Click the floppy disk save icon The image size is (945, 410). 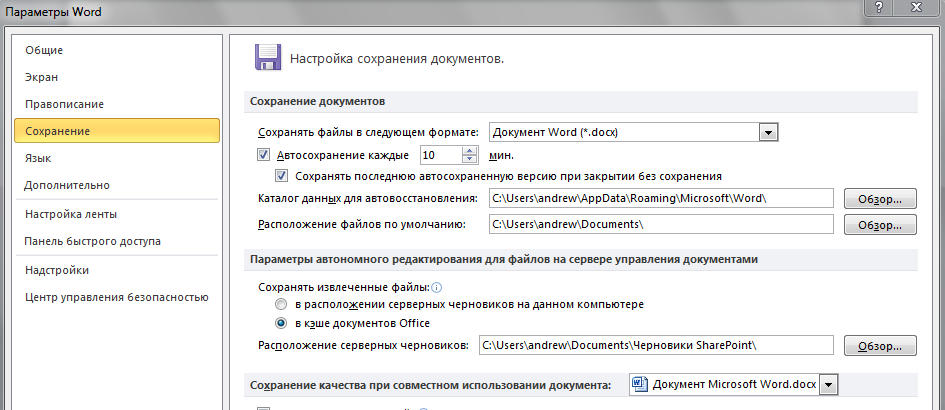(x=268, y=58)
